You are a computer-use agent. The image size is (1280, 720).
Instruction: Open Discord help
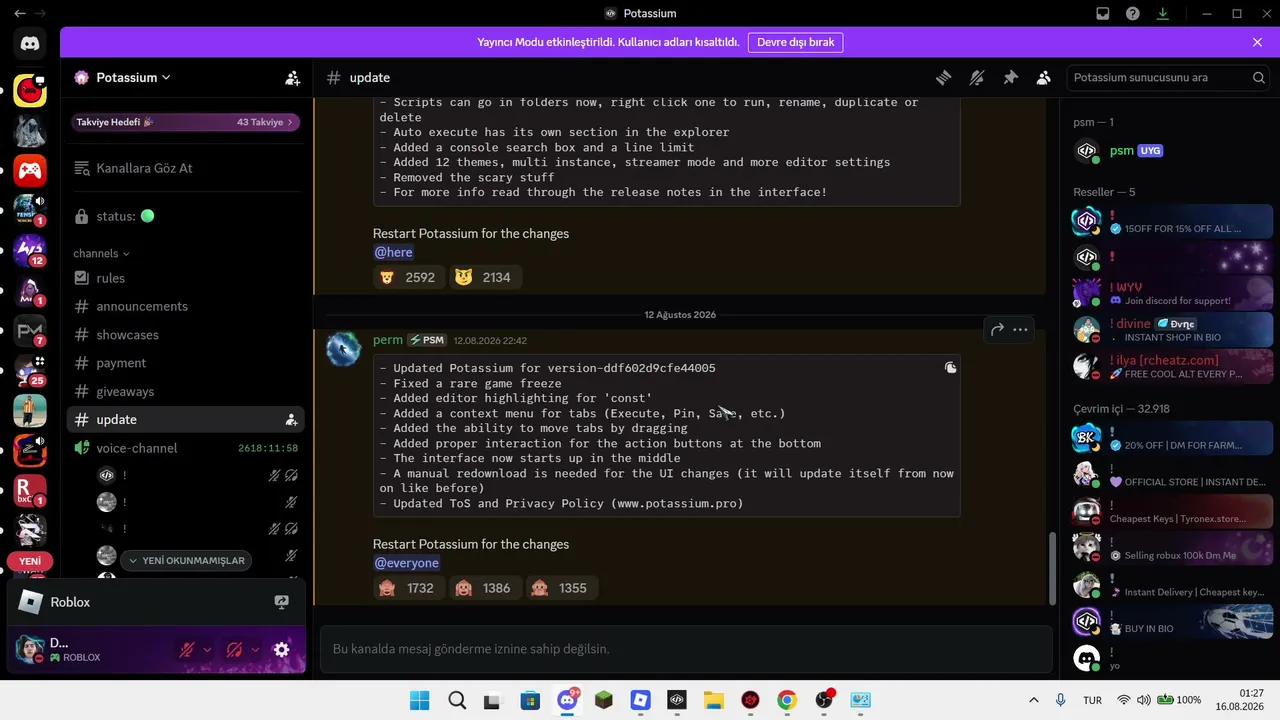click(1132, 13)
